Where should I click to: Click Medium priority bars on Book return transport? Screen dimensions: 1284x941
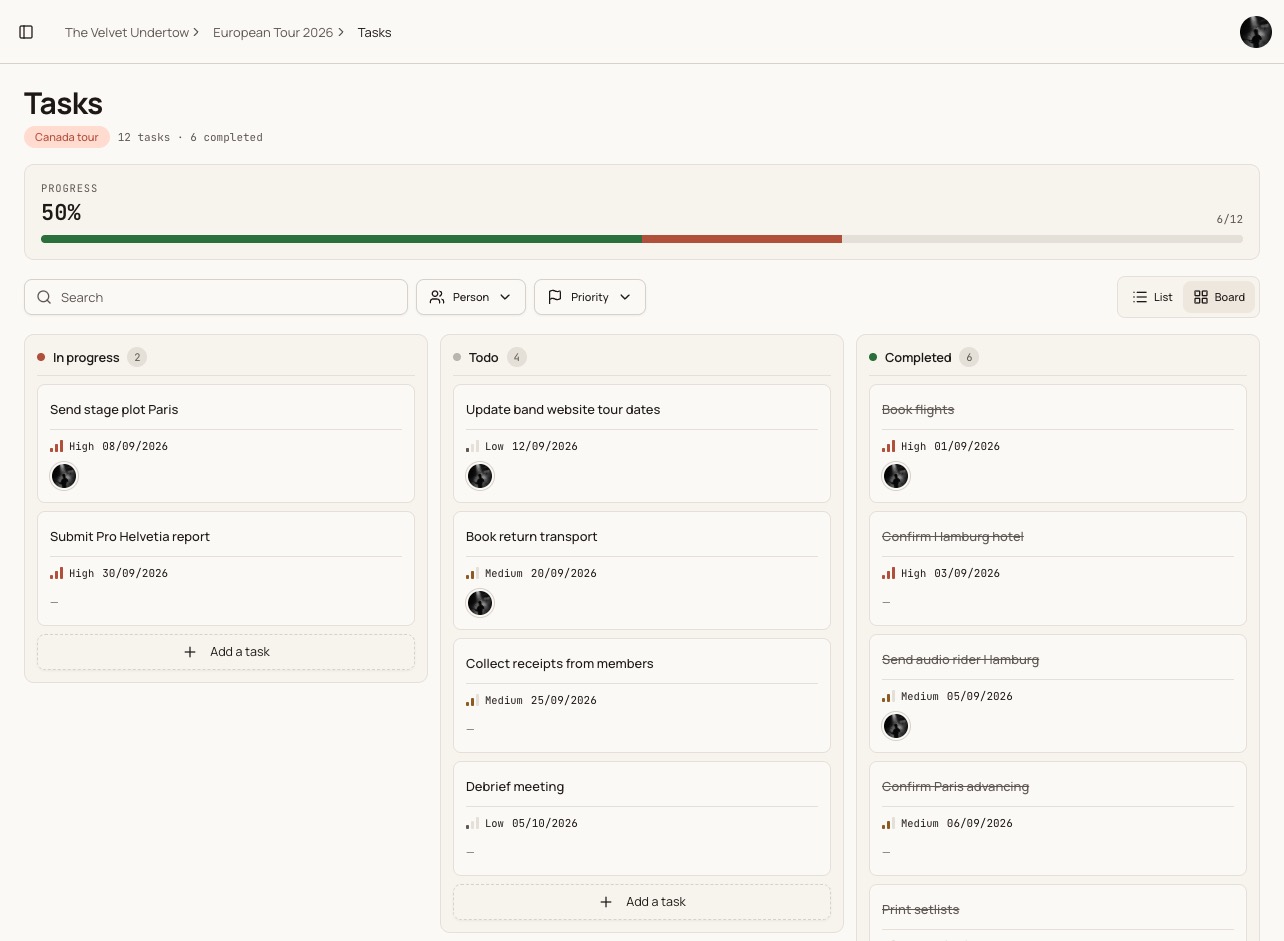click(x=473, y=573)
